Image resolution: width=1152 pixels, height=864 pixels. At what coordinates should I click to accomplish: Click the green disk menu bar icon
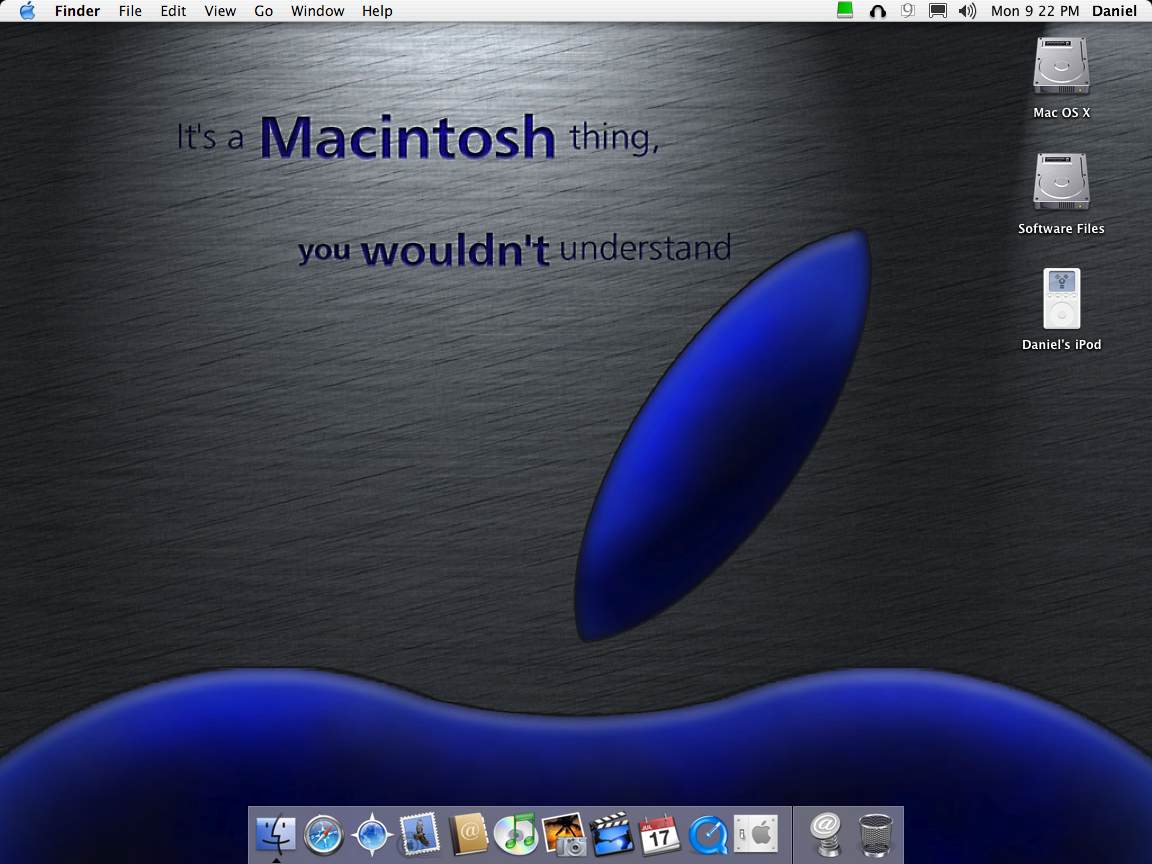click(845, 10)
